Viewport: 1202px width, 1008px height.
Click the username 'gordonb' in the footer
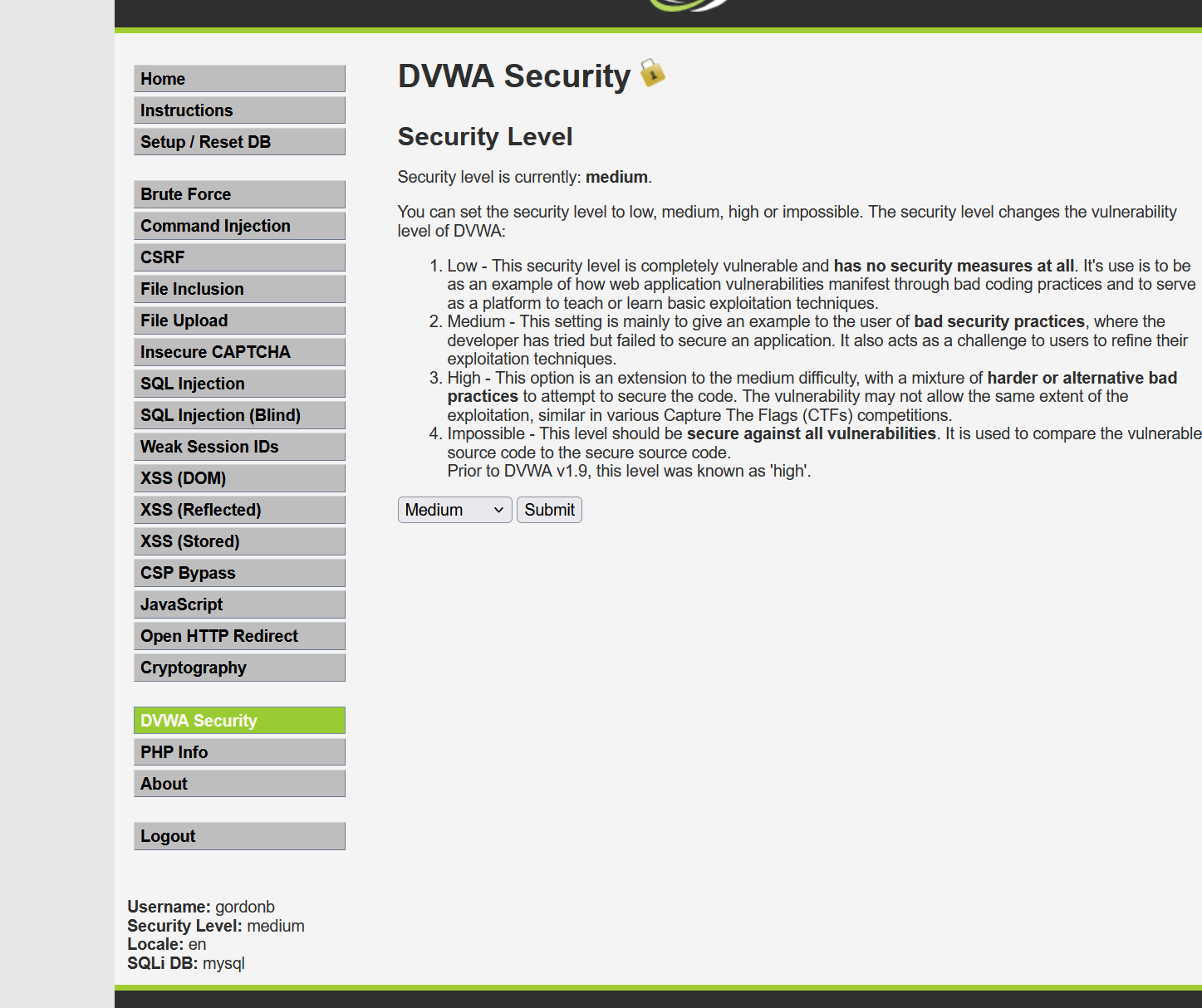coord(245,907)
